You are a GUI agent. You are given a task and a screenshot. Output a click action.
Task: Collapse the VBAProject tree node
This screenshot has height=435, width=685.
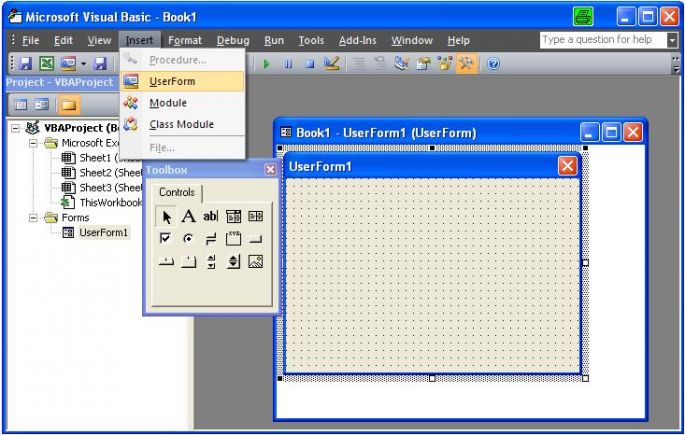coord(15,128)
